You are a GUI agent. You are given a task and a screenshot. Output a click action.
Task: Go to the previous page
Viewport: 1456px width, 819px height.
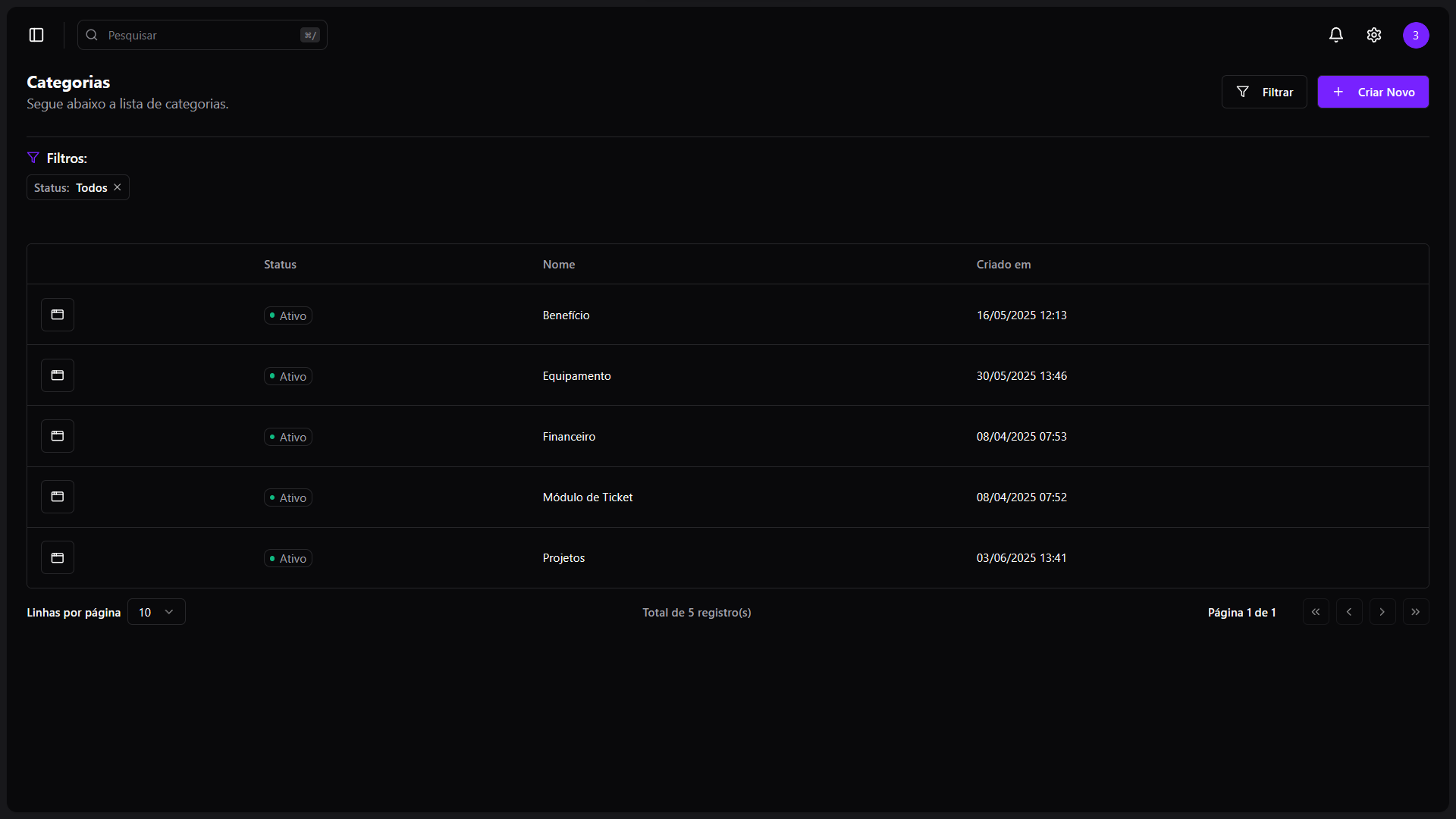click(1349, 612)
